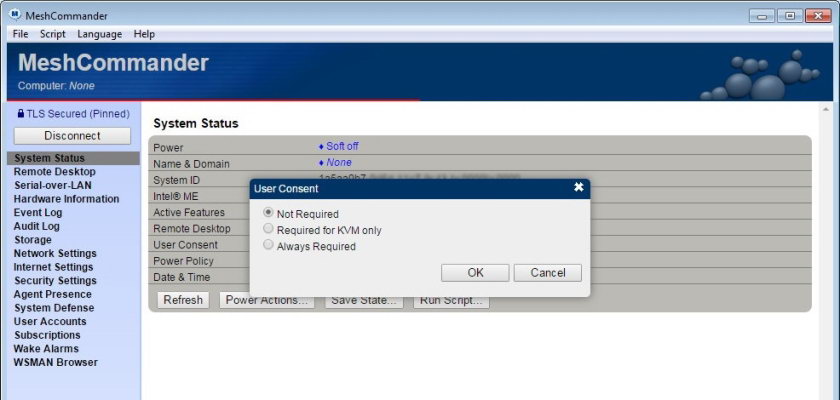Click the Power Policy row label
This screenshot has width=840, height=400.
pos(183,261)
